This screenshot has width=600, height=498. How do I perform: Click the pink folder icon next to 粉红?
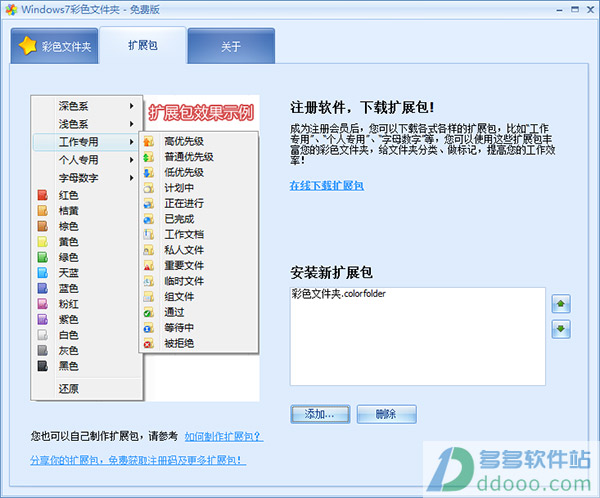42,304
